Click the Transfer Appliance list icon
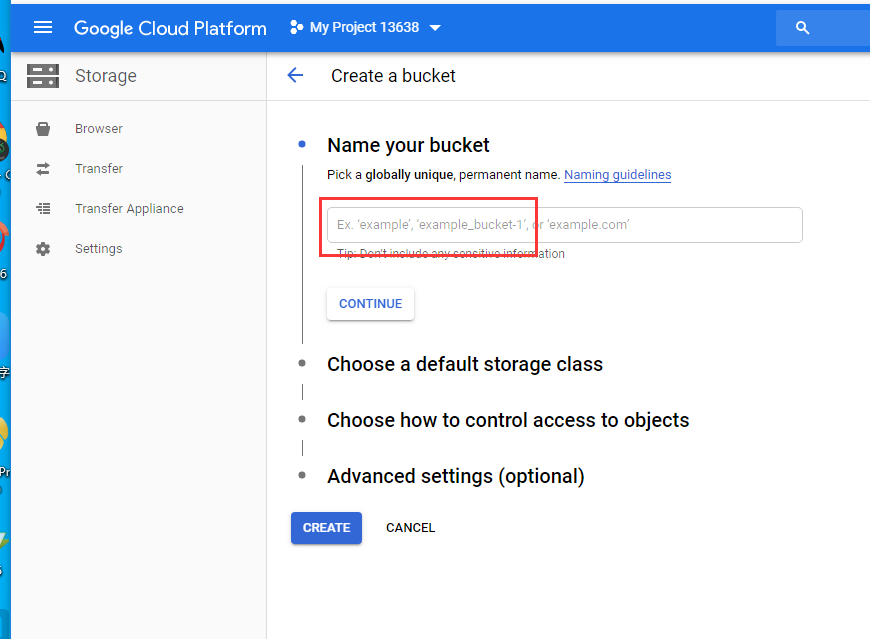Image resolution: width=870 pixels, height=639 pixels. tap(43, 209)
